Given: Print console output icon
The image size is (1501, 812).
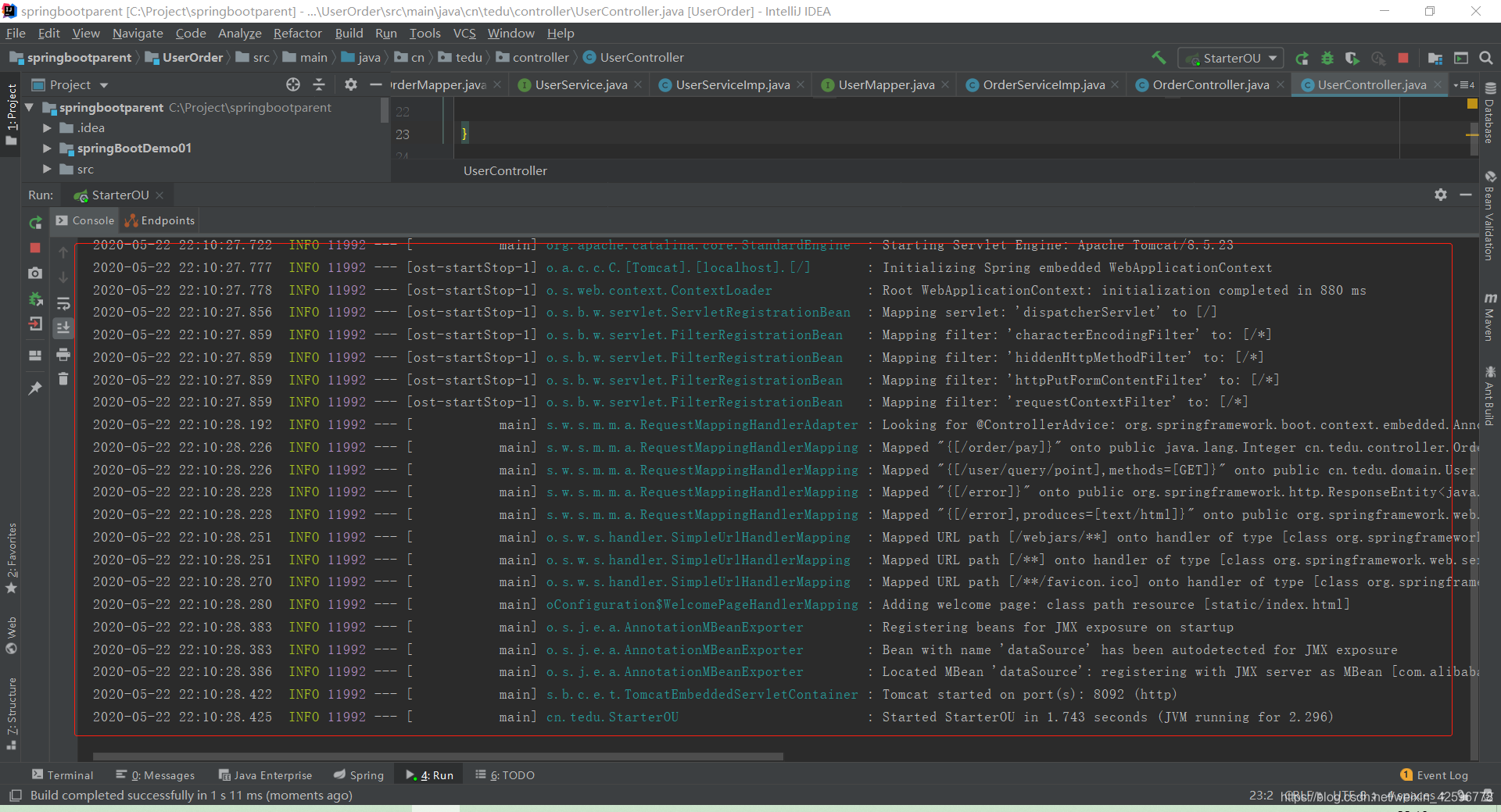Looking at the screenshot, I should point(63,354).
